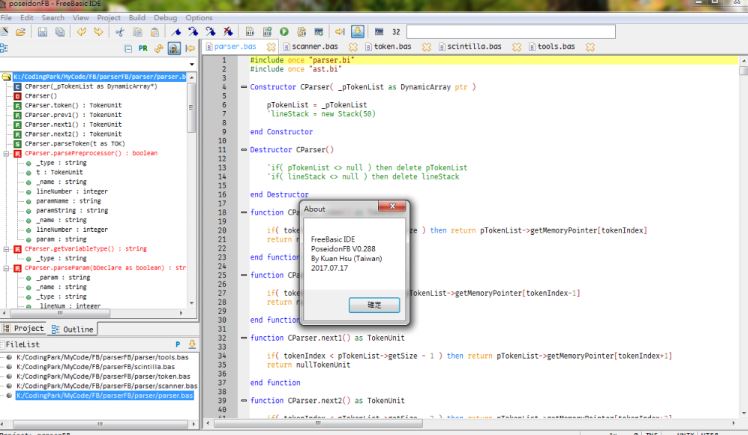Open the Debug menu
The height and width of the screenshot is (435, 748).
tap(165, 18)
